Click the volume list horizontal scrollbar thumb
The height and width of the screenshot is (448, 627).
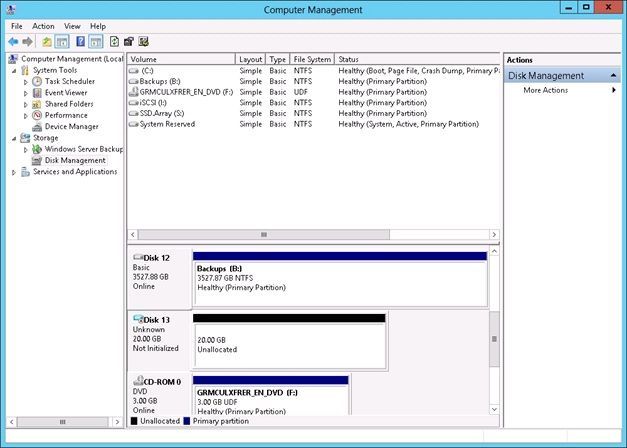(x=264, y=234)
